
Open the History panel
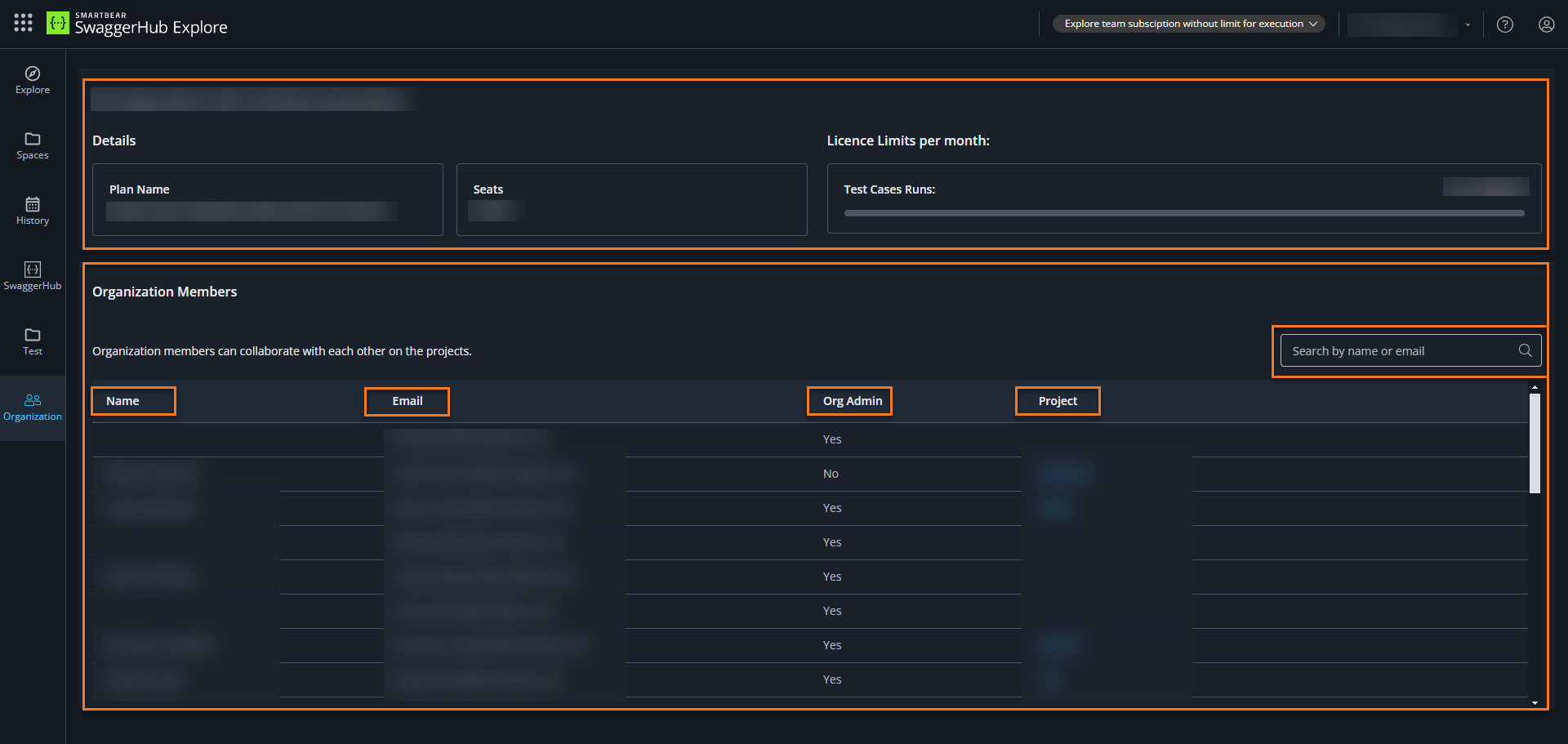click(33, 211)
